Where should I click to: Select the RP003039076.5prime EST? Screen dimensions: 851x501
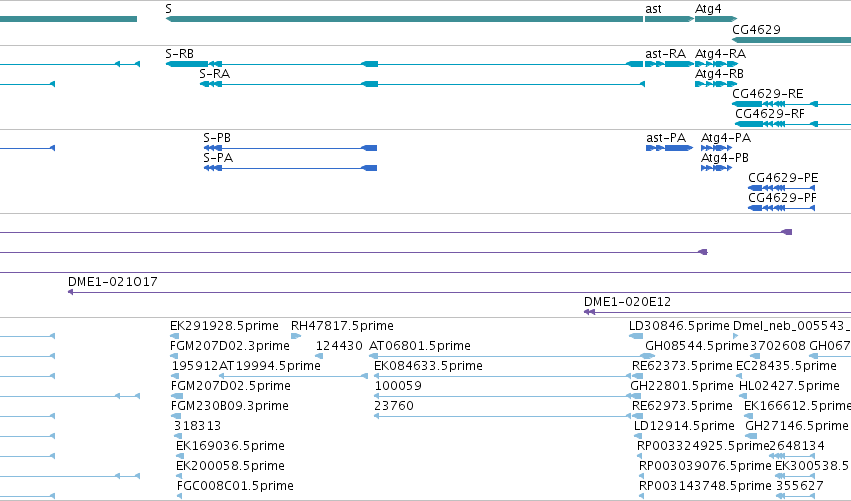point(642,476)
